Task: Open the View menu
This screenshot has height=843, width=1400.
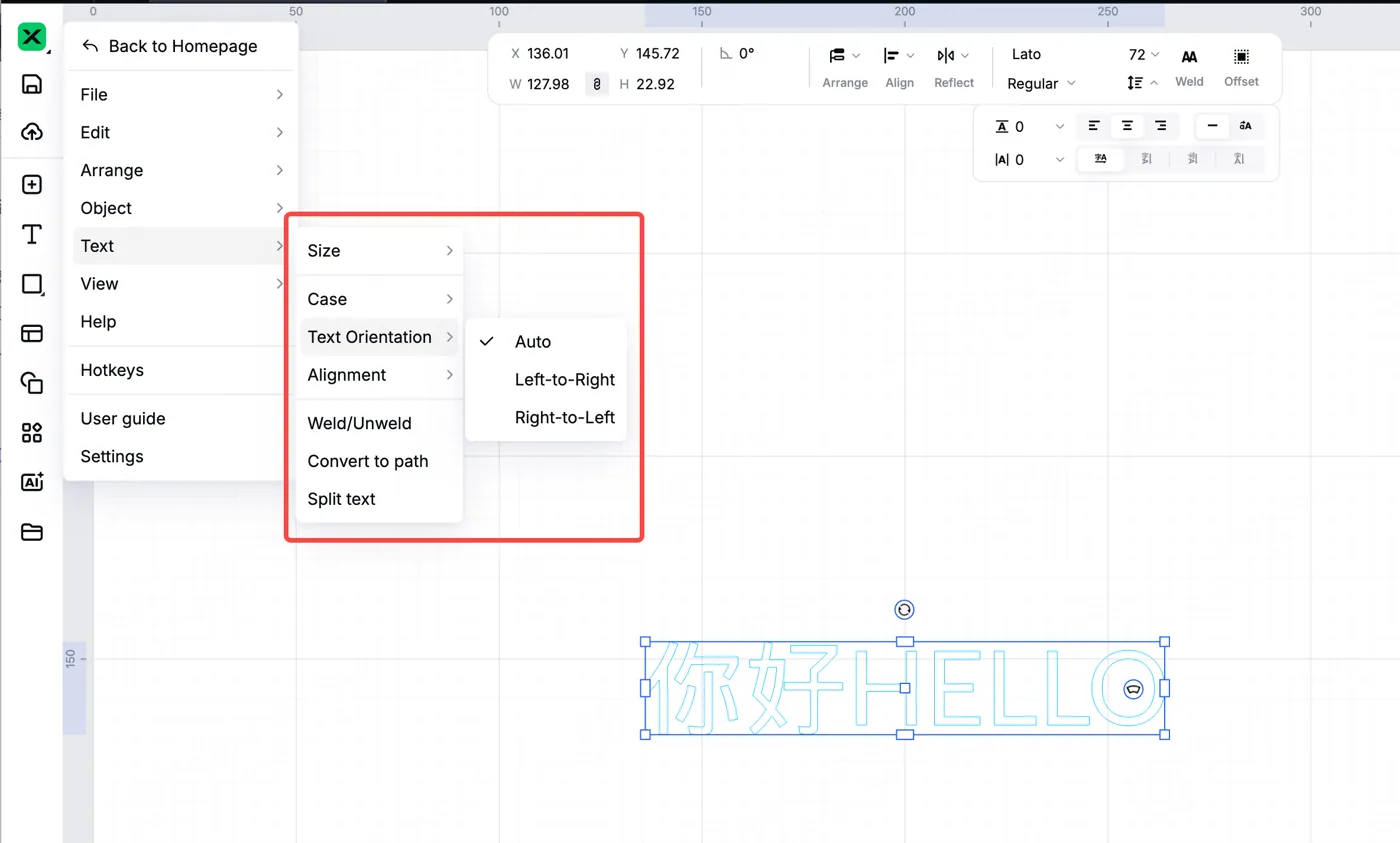Action: coord(181,284)
